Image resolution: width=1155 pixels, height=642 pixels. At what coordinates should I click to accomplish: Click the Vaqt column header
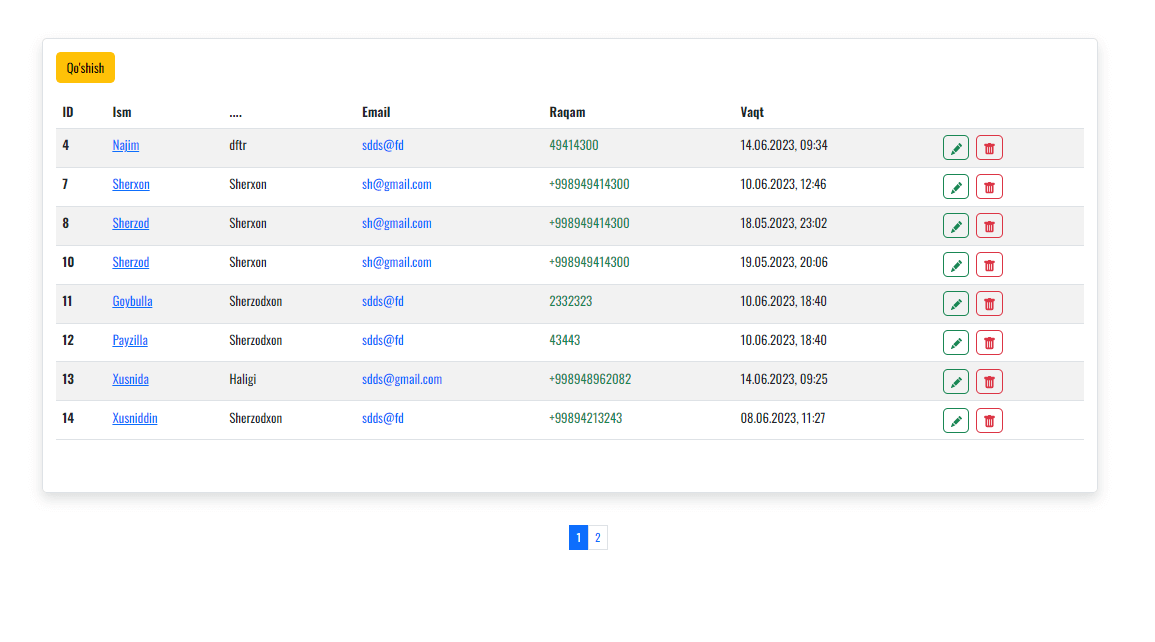752,113
